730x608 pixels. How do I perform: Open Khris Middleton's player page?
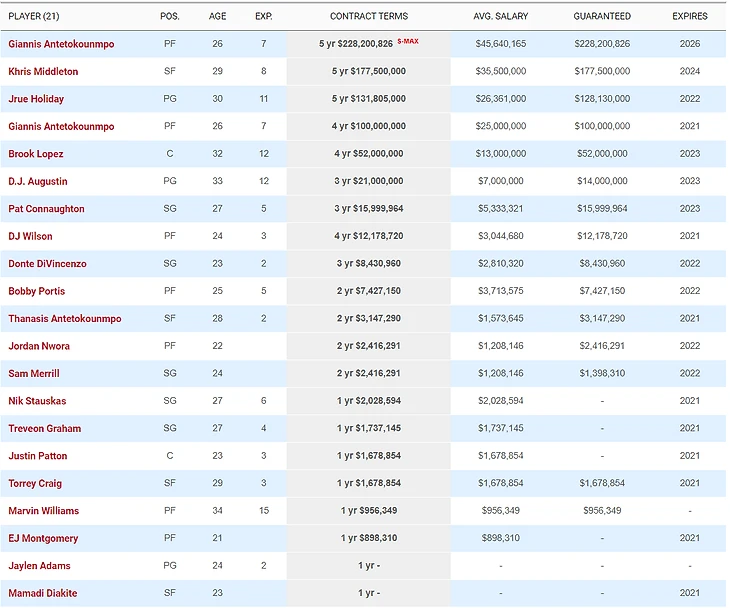[43, 72]
